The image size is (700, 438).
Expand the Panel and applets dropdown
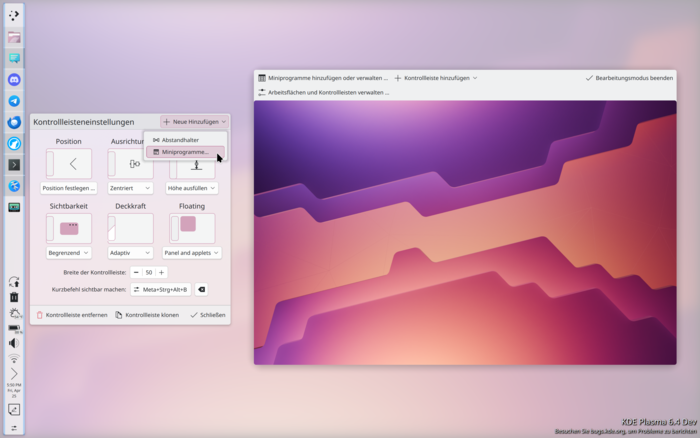(192, 253)
